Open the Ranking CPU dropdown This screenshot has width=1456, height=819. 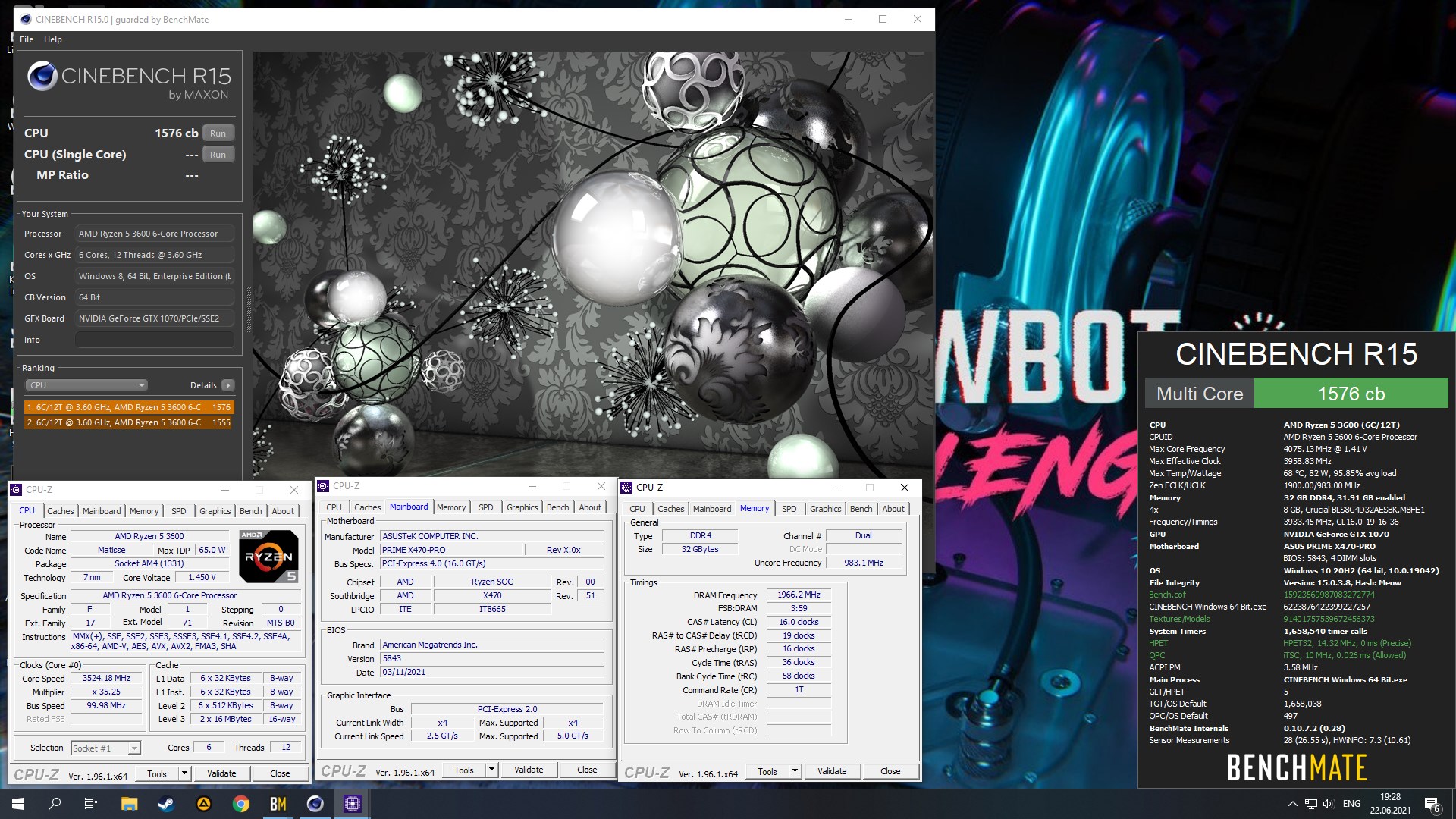[x=86, y=385]
